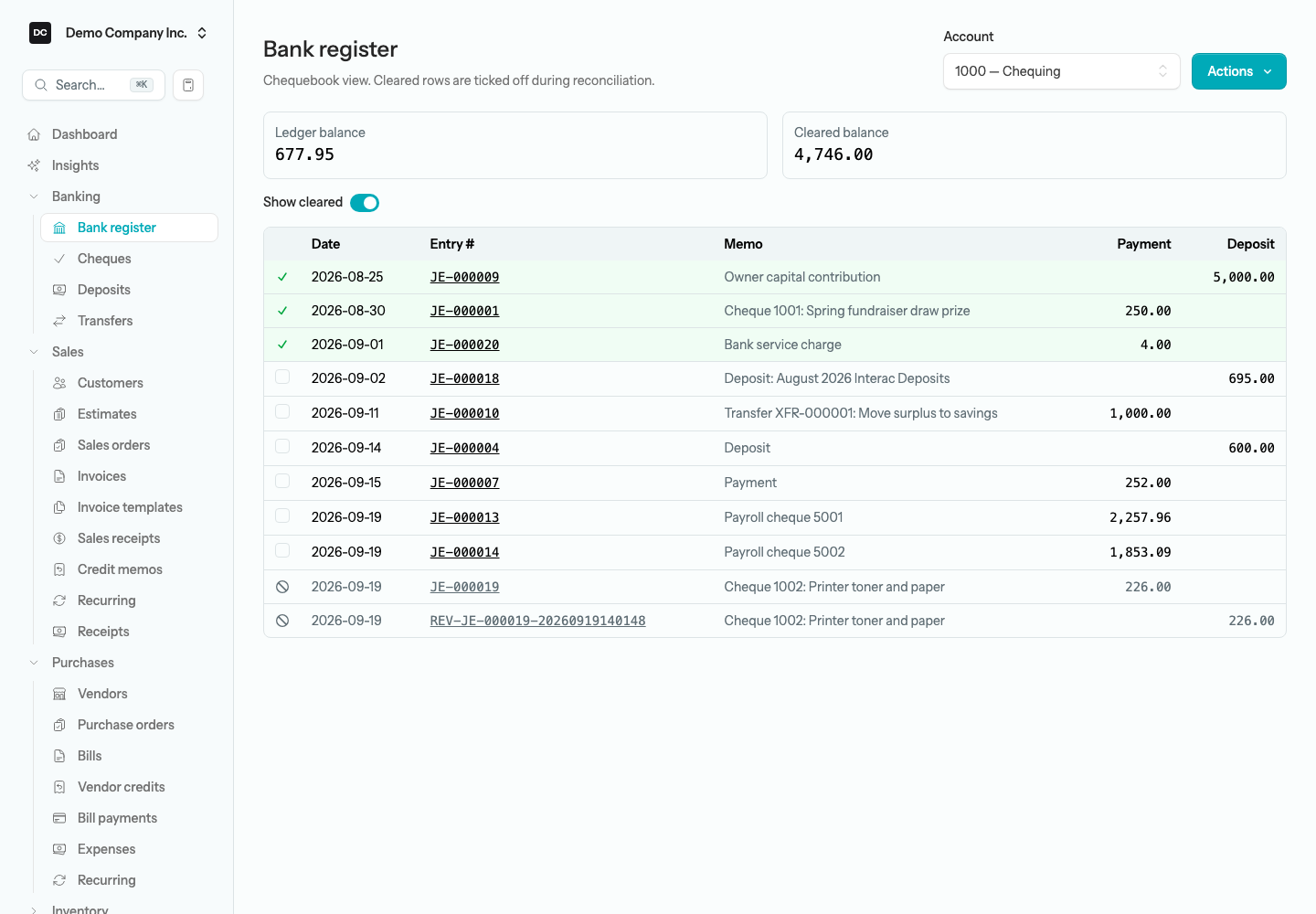Click the calculator icon beside the search box
The image size is (1316, 914).
coord(188,85)
